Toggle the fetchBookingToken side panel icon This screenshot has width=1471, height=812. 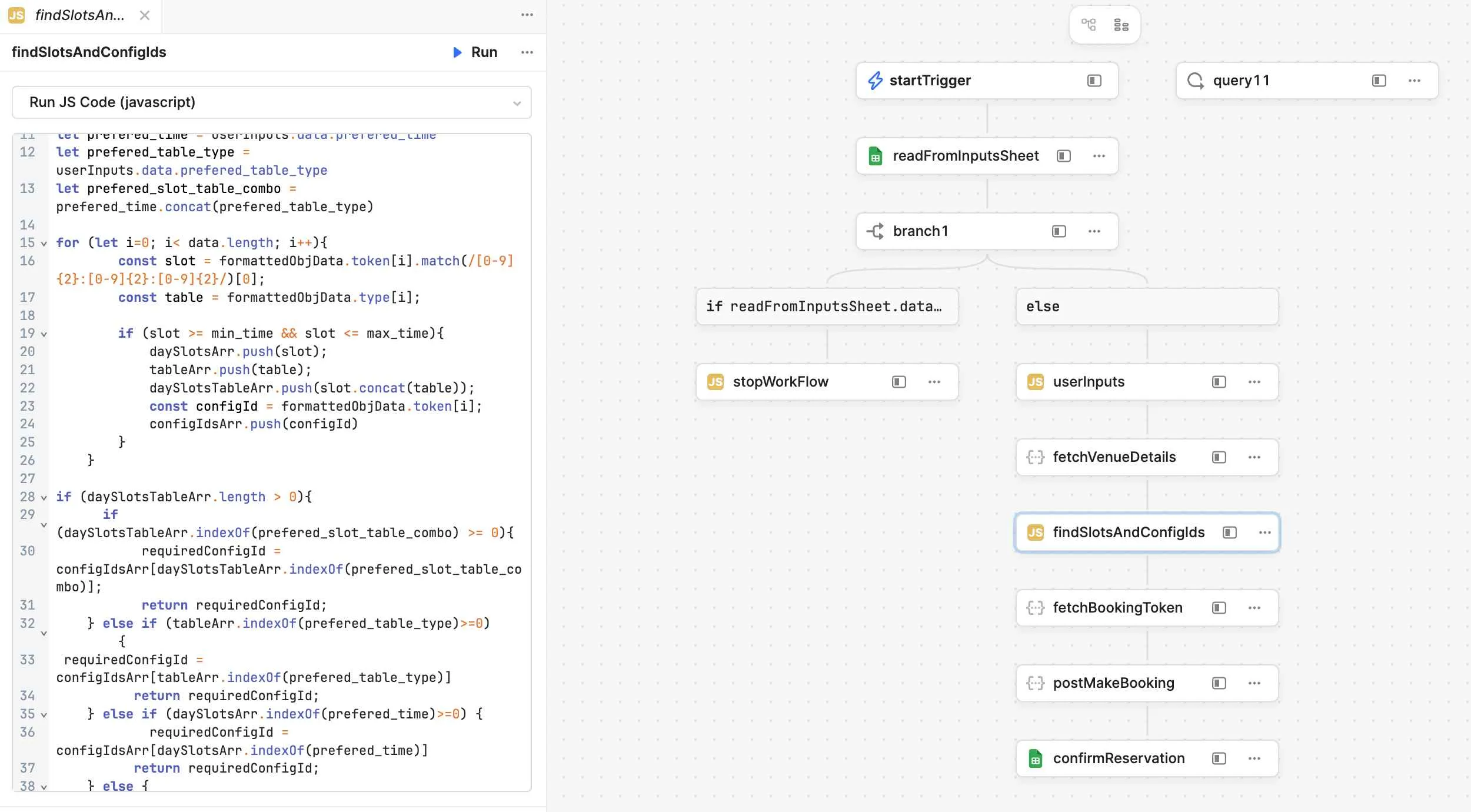(1219, 608)
